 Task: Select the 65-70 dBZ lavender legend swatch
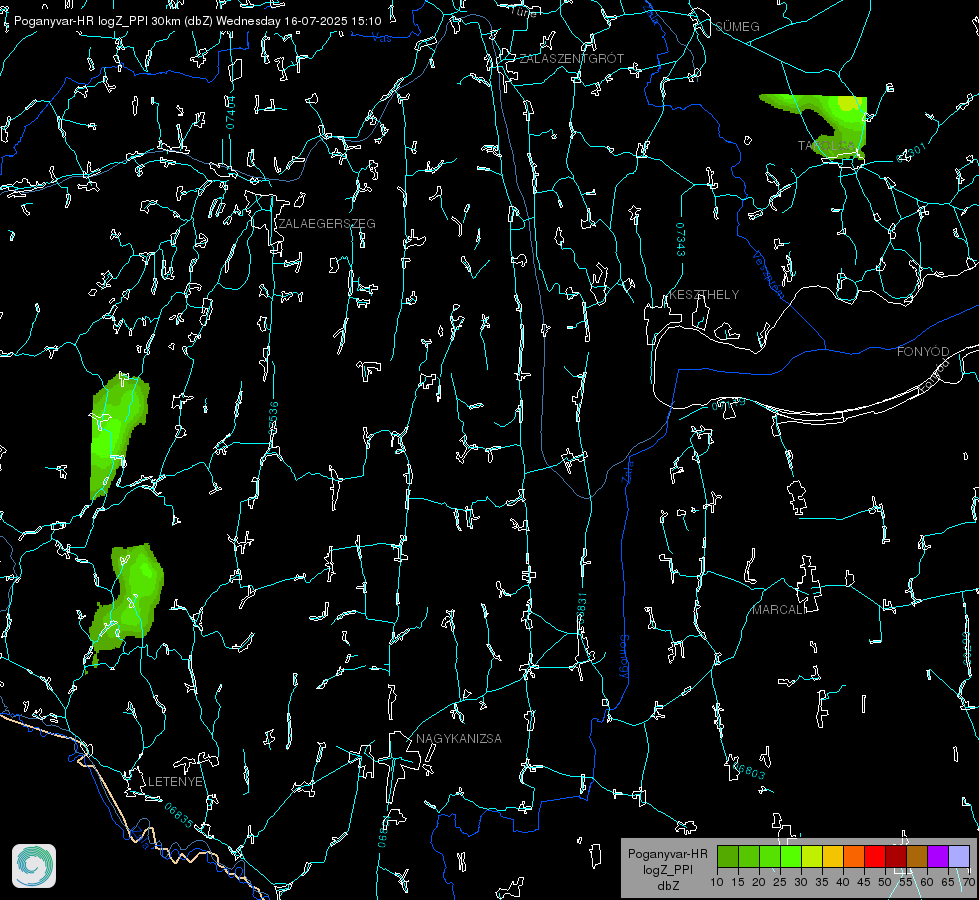[958, 856]
